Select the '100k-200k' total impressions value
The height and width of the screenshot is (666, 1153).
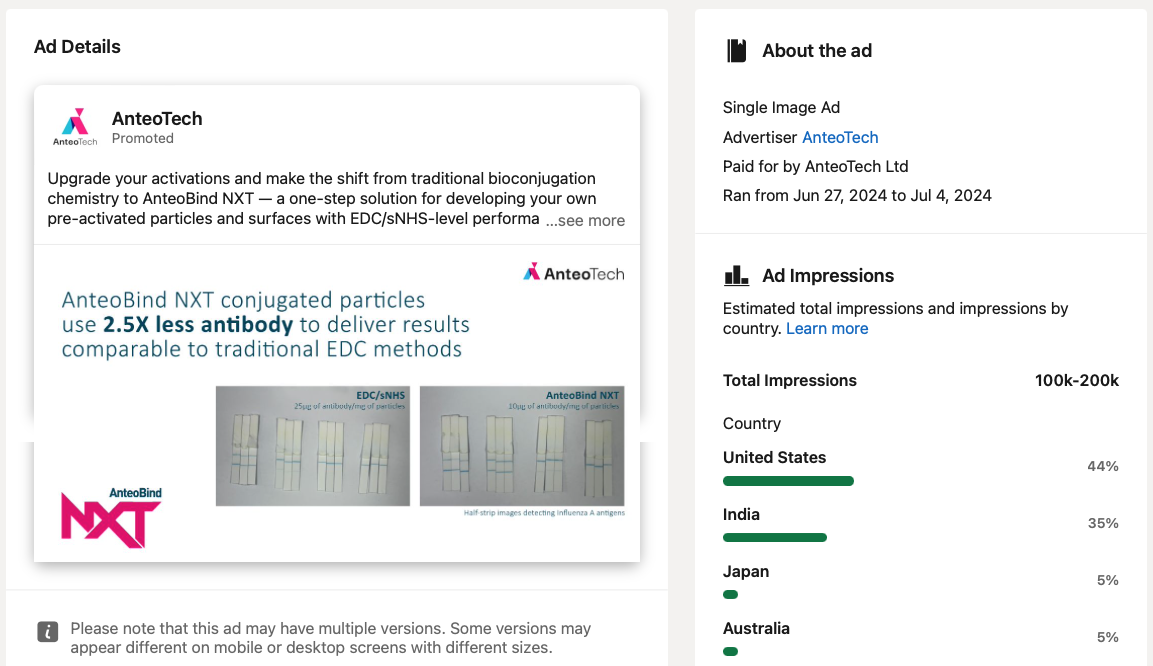coord(1077,381)
